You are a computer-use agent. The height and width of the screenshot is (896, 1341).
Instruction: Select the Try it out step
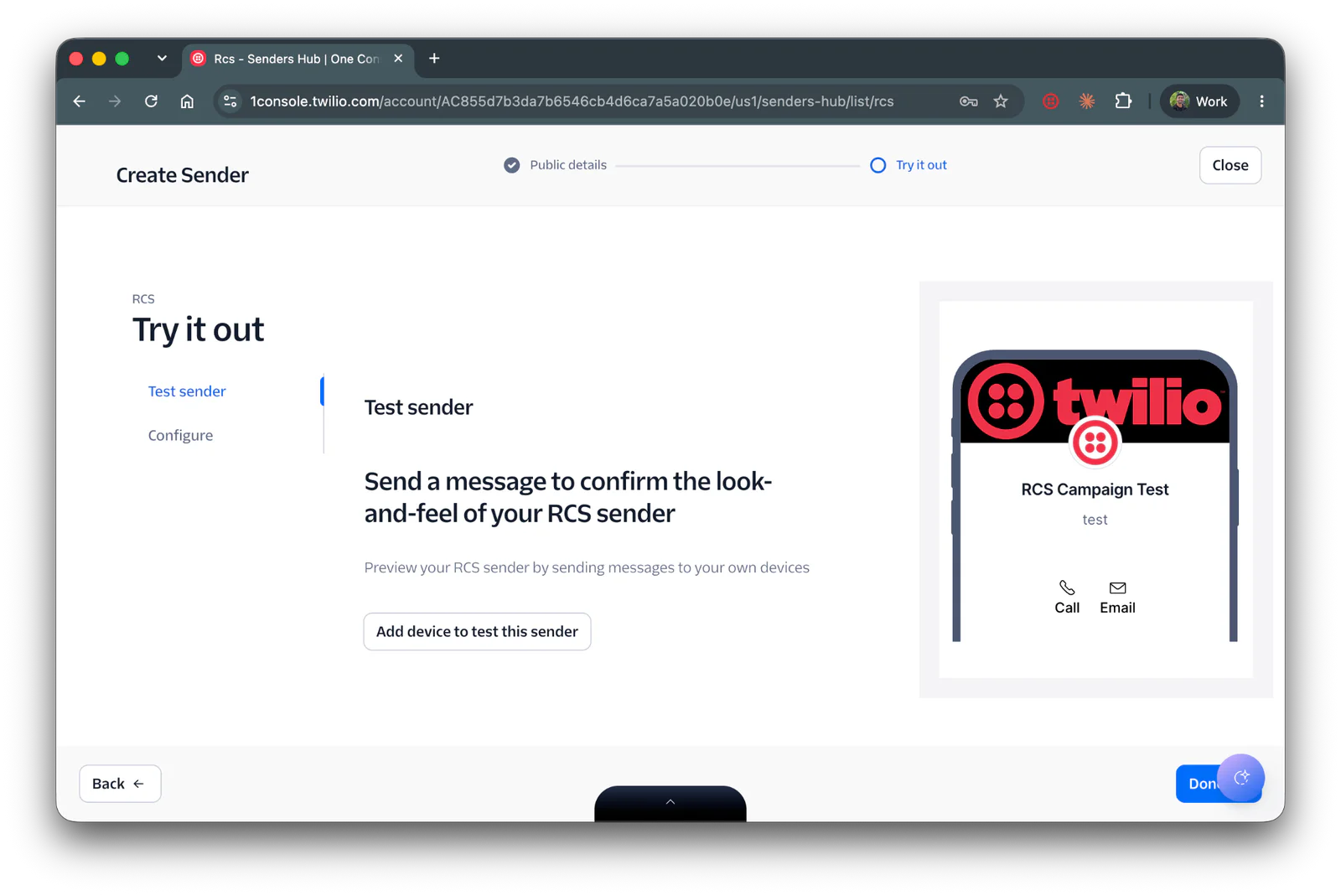pos(921,165)
